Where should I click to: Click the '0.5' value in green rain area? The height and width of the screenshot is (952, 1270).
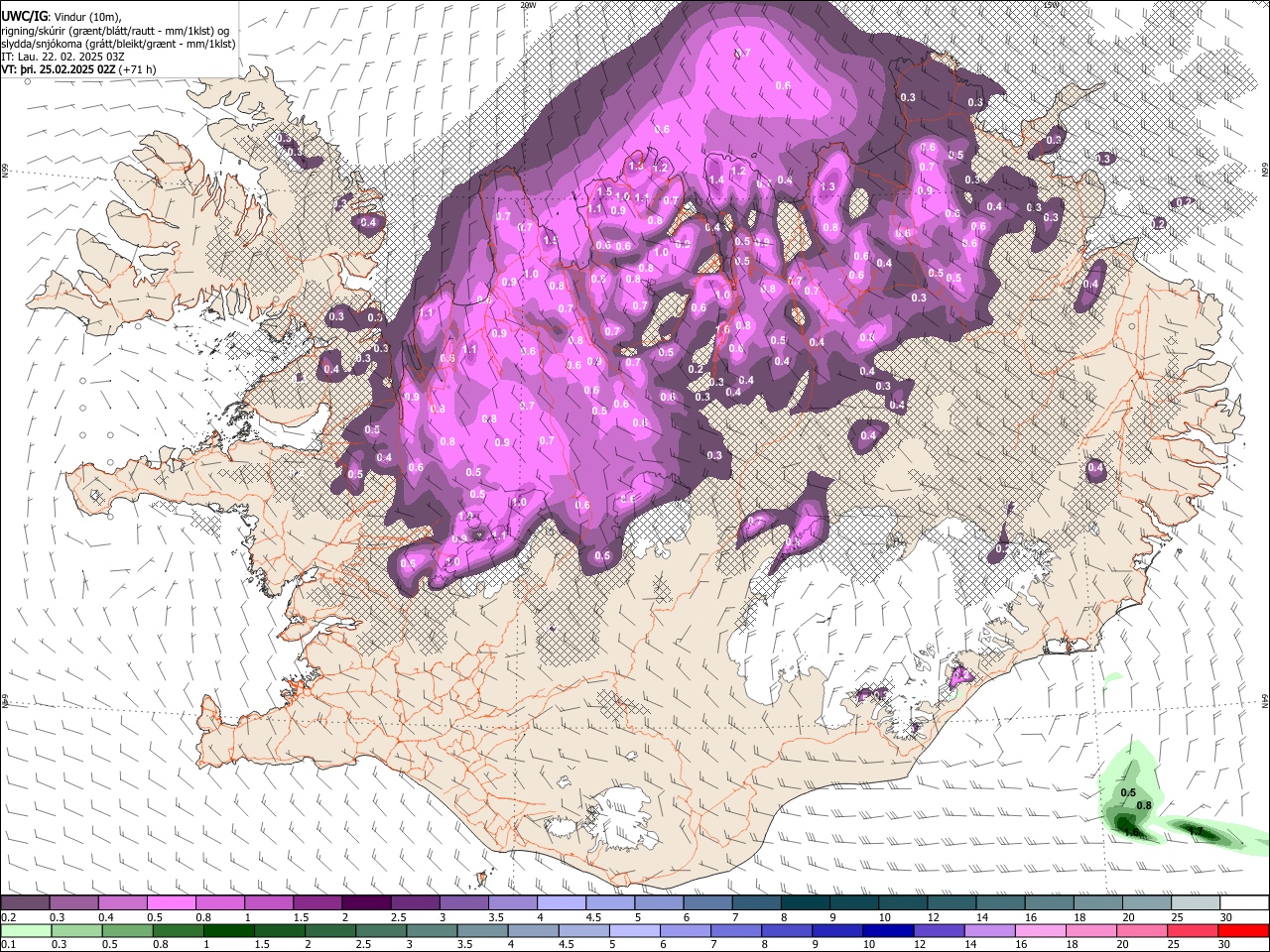[x=1128, y=792]
